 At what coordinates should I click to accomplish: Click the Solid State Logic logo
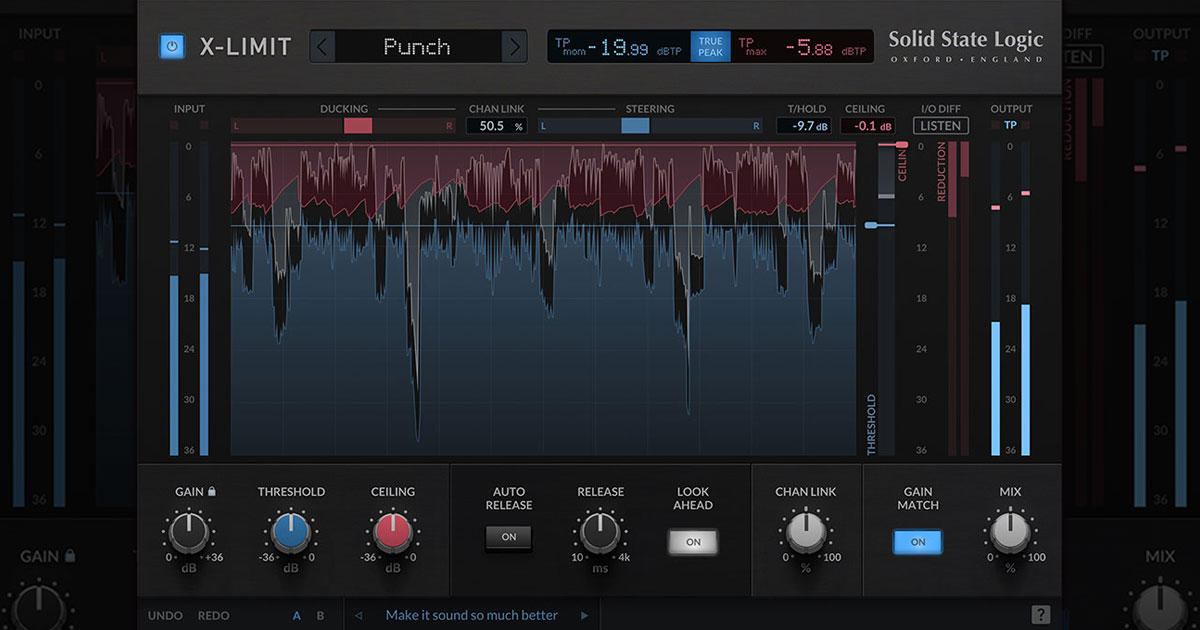click(x=966, y=46)
